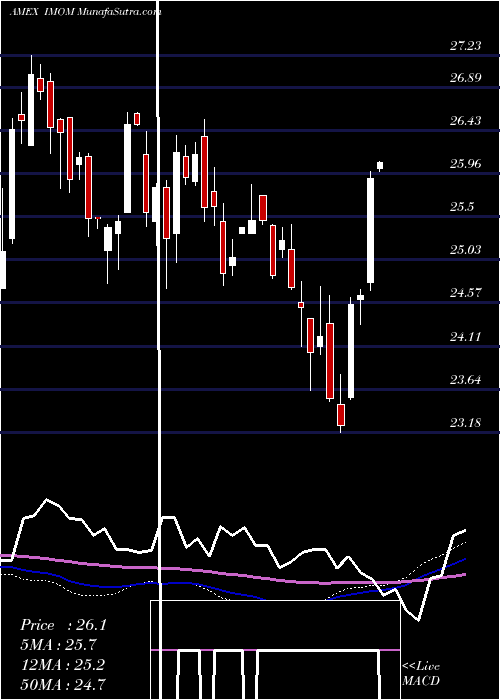The height and width of the screenshot is (700, 500).
Task: Click the 23.18 price axis label
Action: coord(465,422)
